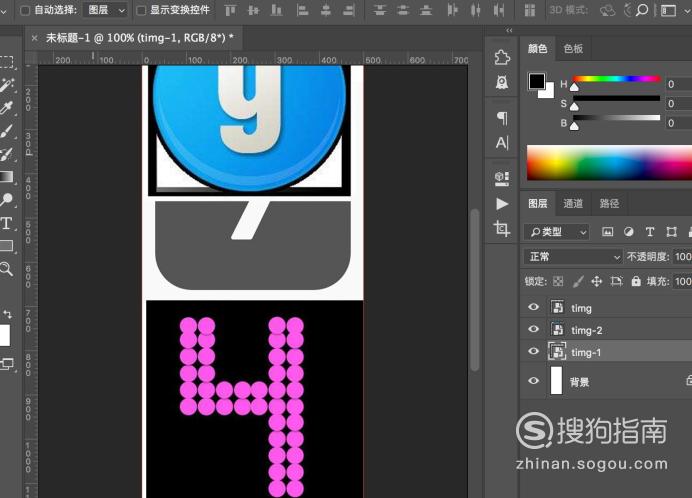The width and height of the screenshot is (692, 498).
Task: Enable 显示变换控件 checkbox
Action: pyautogui.click(x=141, y=10)
